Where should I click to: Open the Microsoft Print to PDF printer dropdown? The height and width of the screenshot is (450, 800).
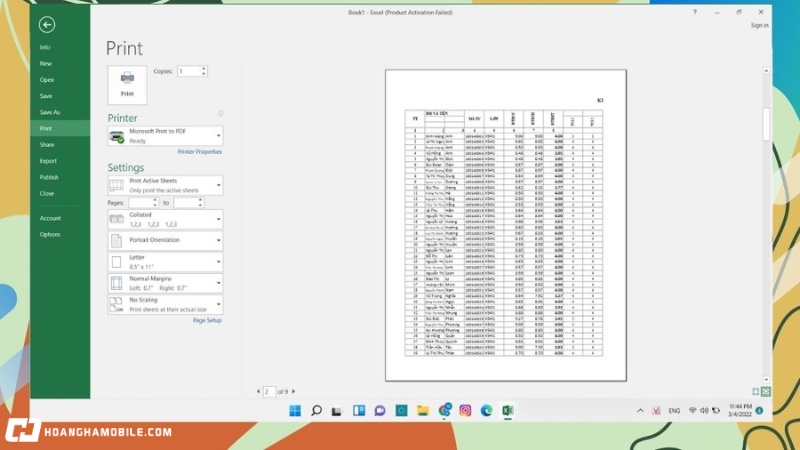pos(165,136)
